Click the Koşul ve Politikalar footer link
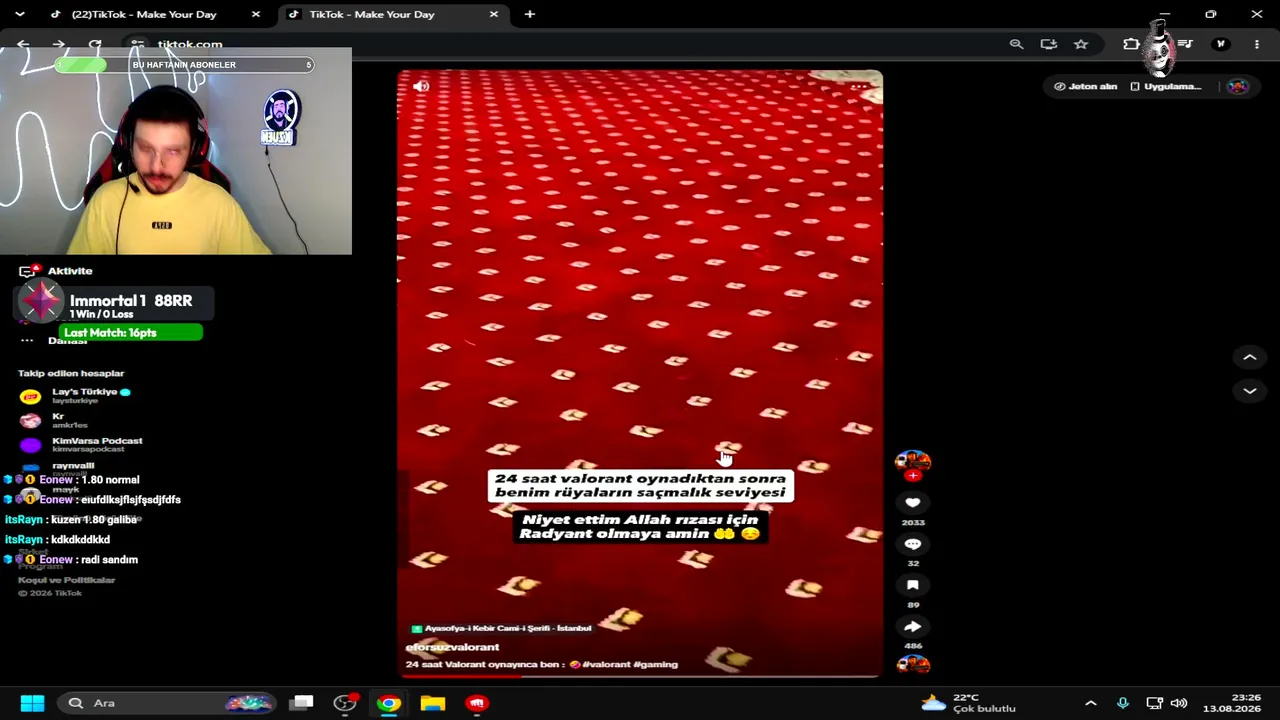 [66, 580]
